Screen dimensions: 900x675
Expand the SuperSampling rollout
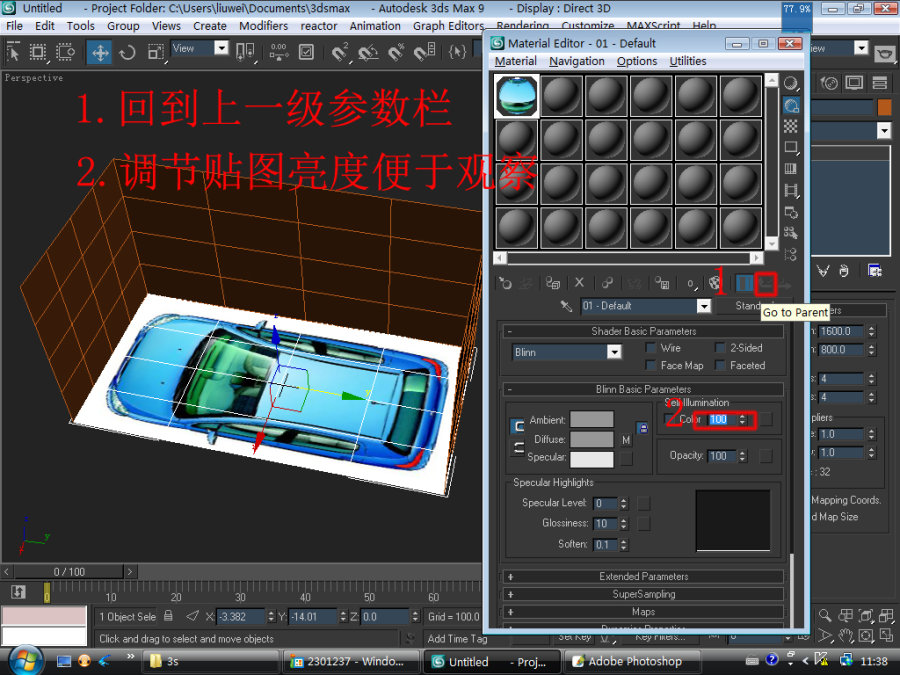[643, 594]
